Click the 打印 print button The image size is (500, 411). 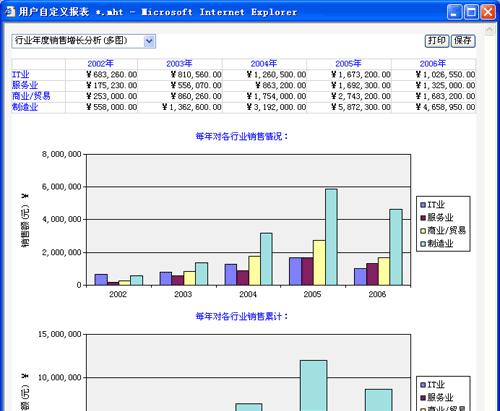coord(437,41)
